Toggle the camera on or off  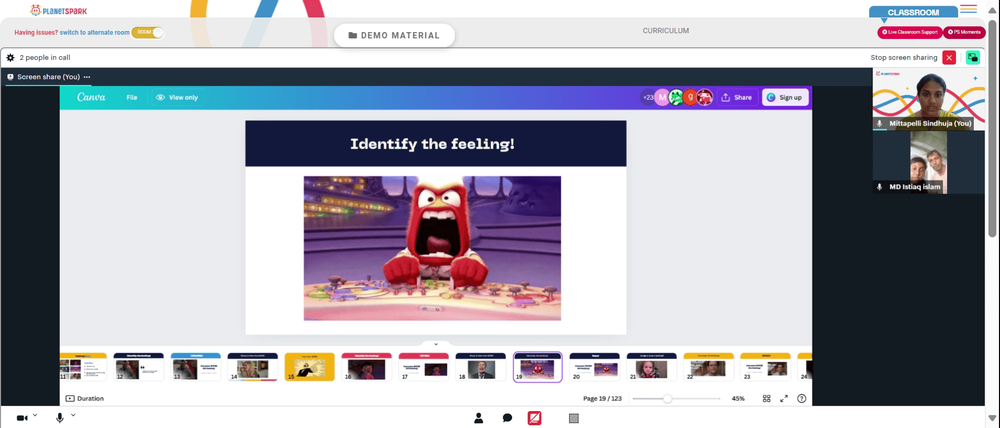(22, 418)
